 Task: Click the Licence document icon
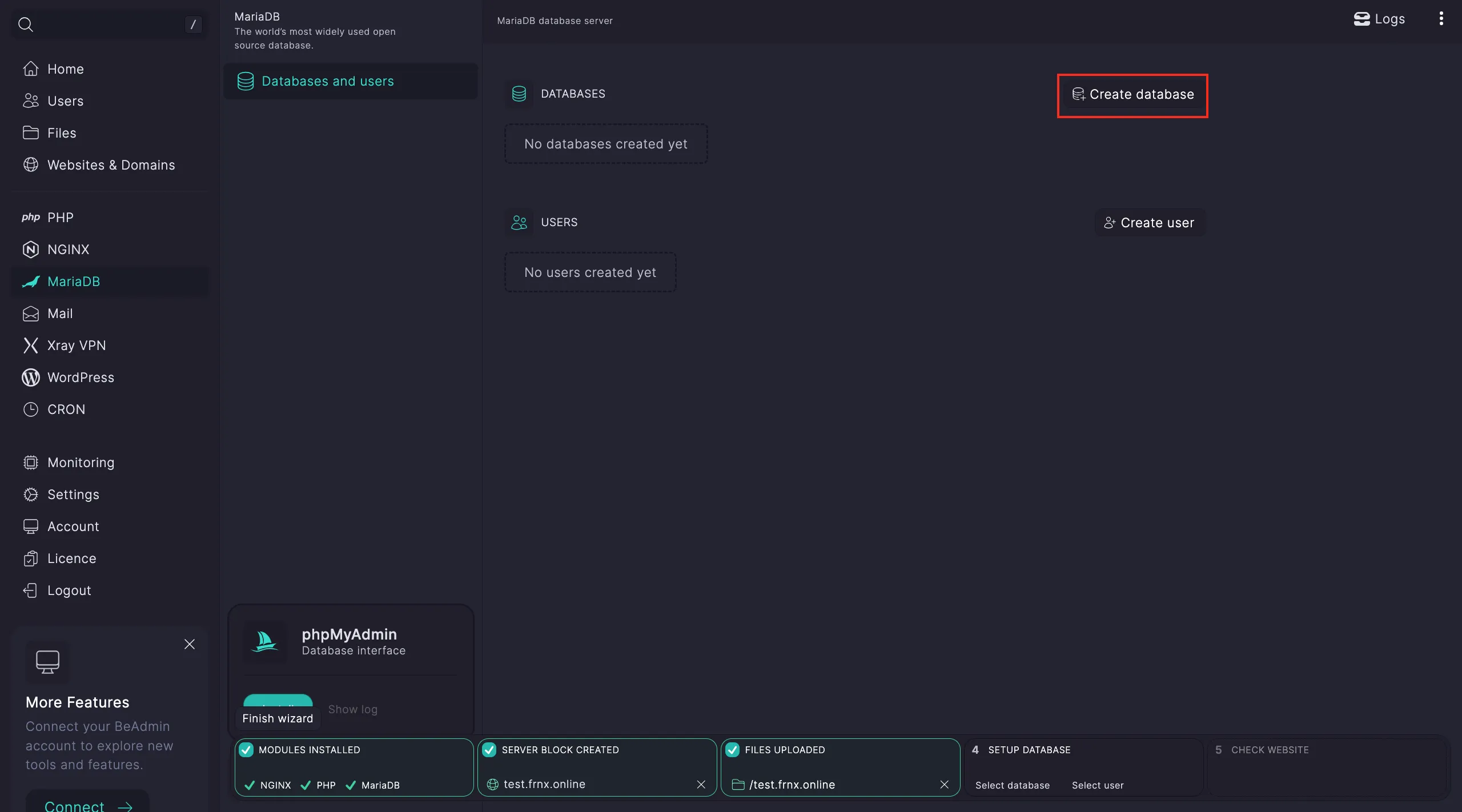[31, 558]
